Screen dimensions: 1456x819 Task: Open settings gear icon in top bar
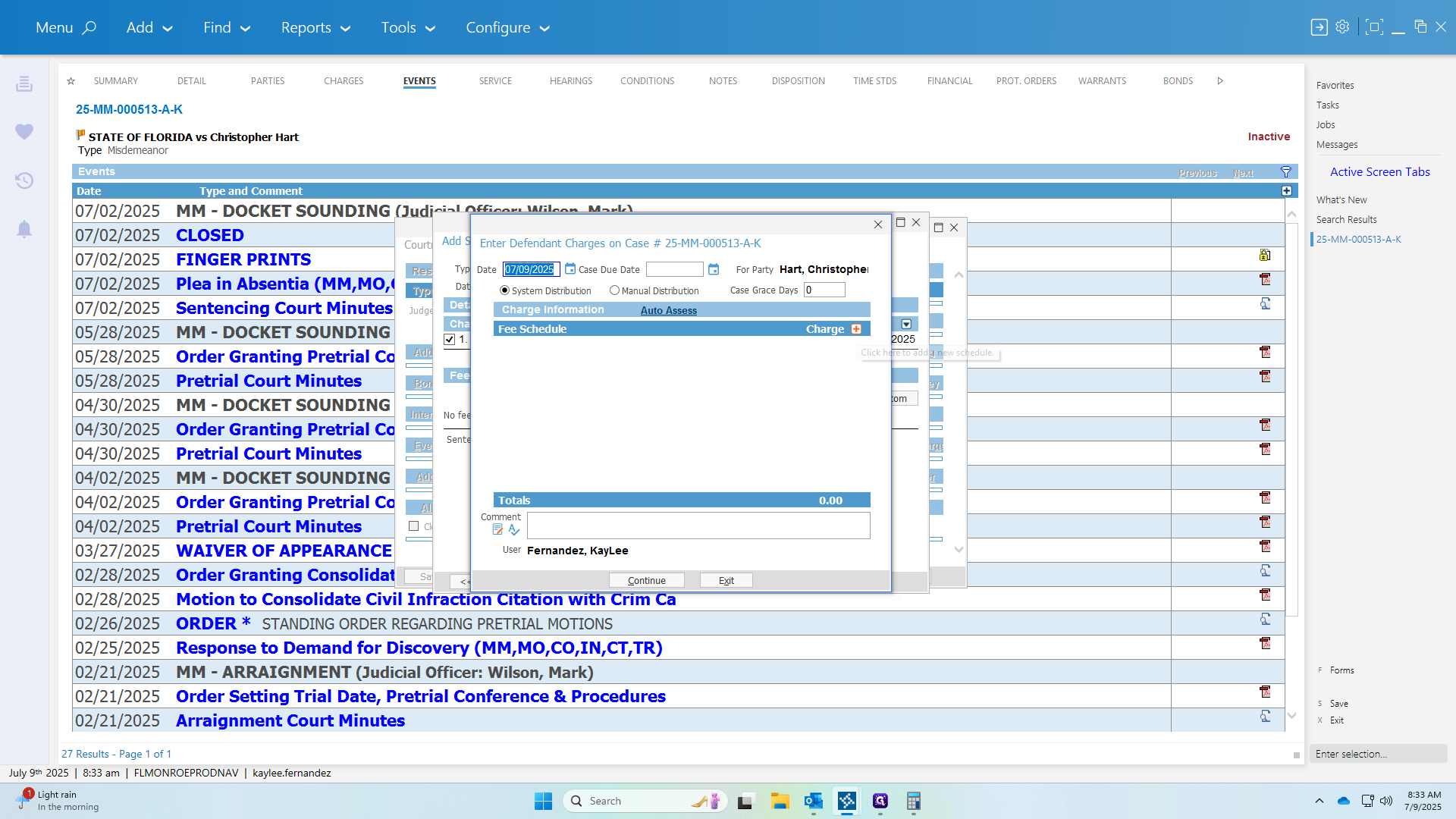[x=1342, y=27]
